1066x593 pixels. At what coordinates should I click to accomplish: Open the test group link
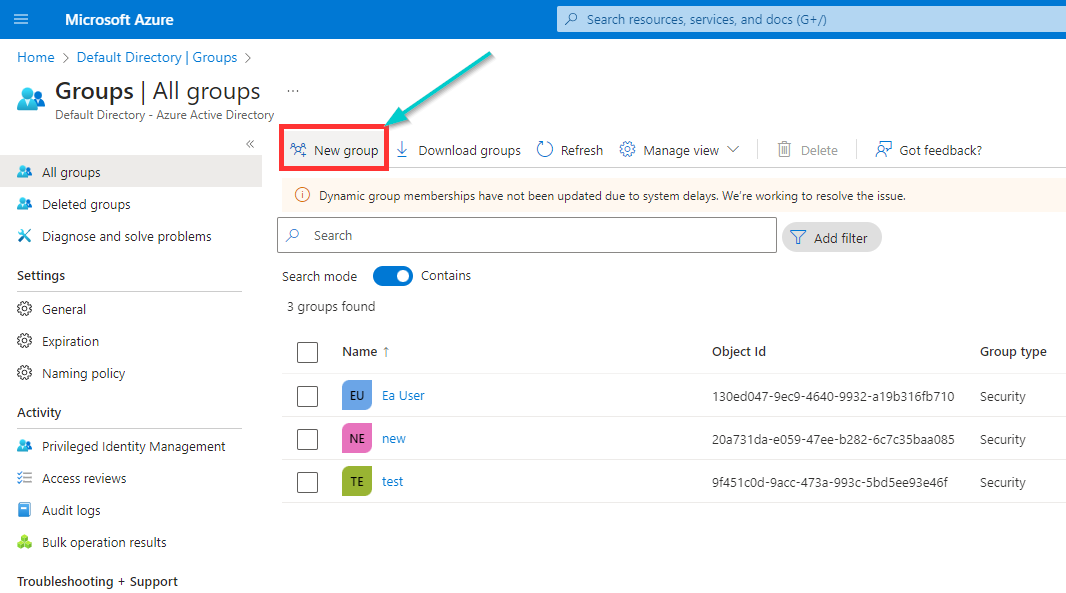(392, 481)
